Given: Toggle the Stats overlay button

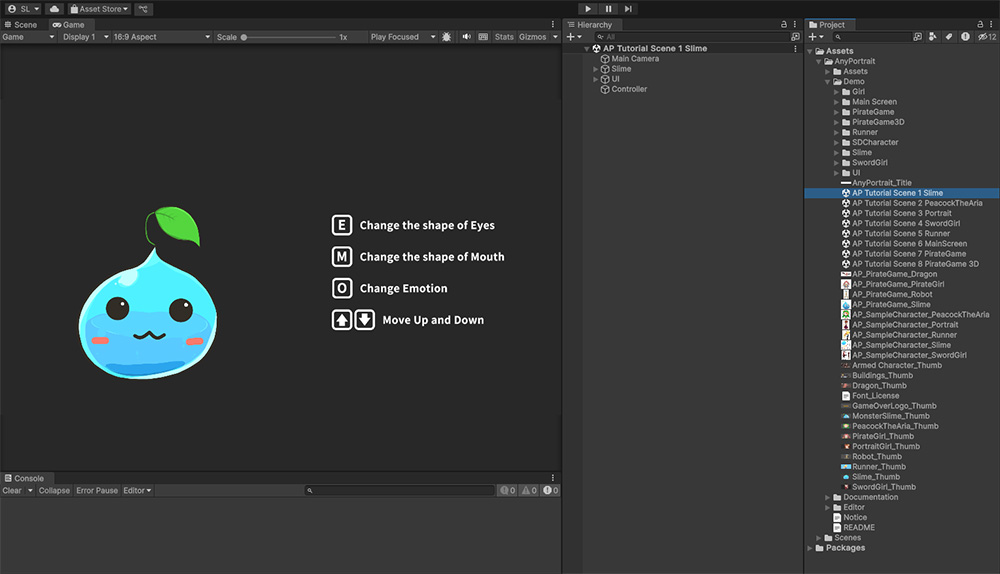Looking at the screenshot, I should point(504,37).
